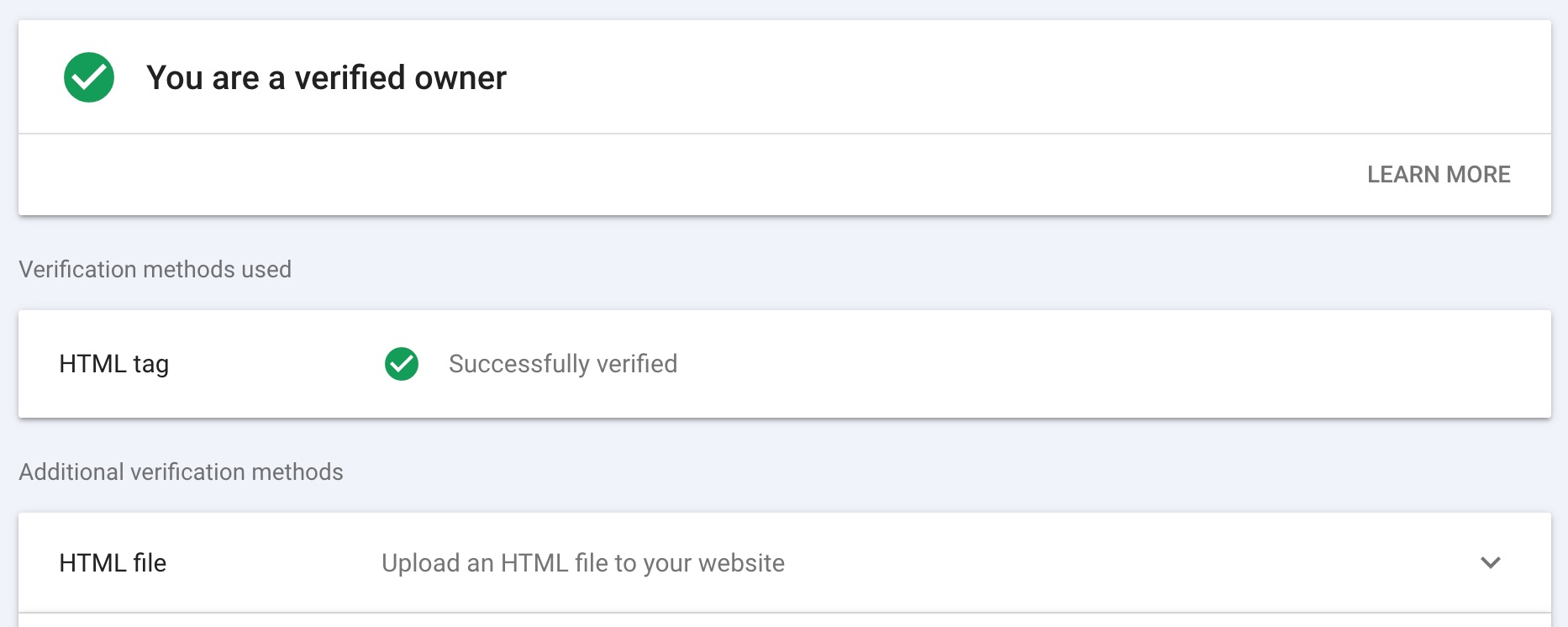Click the word "verified" in the HTML tag row
The width and height of the screenshot is (1568, 627).
click(x=637, y=364)
